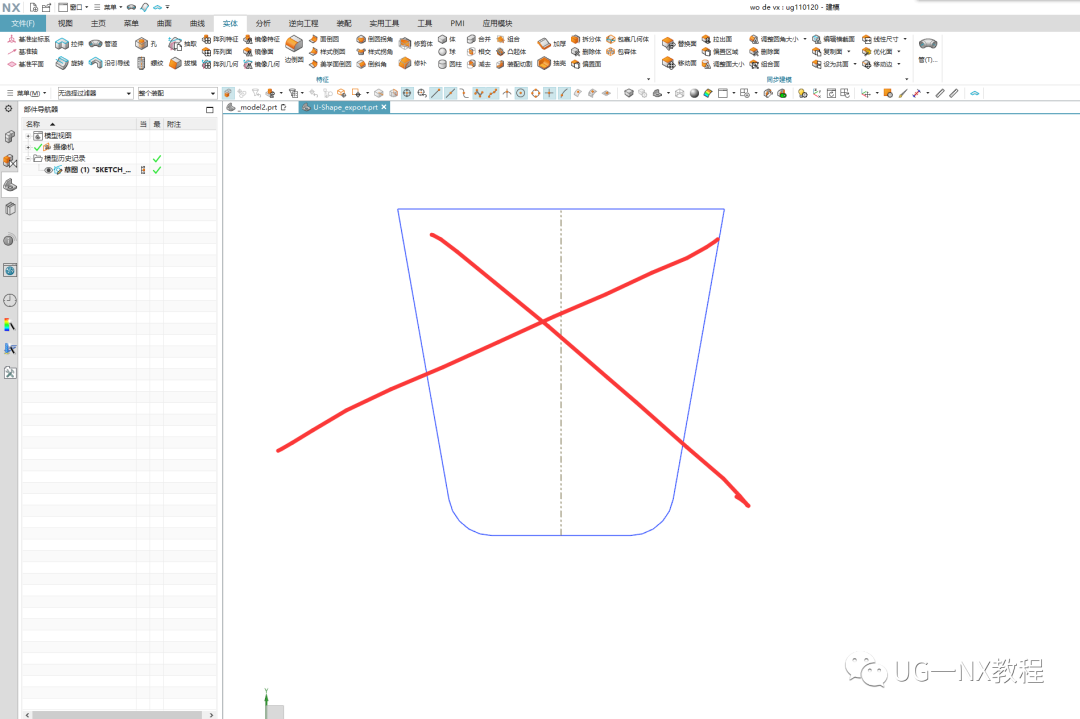This screenshot has height=719, width=1080.
Task: Toggle visibility eye of 草图 (1) SKETCH
Action: pyautogui.click(x=48, y=170)
